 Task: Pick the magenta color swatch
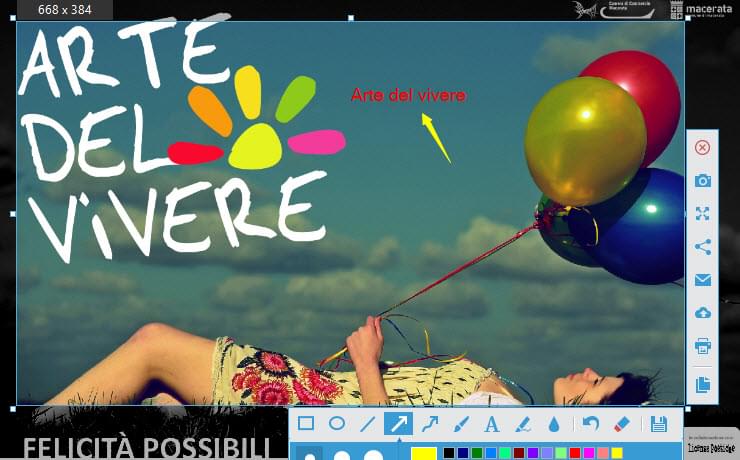(x=589, y=453)
